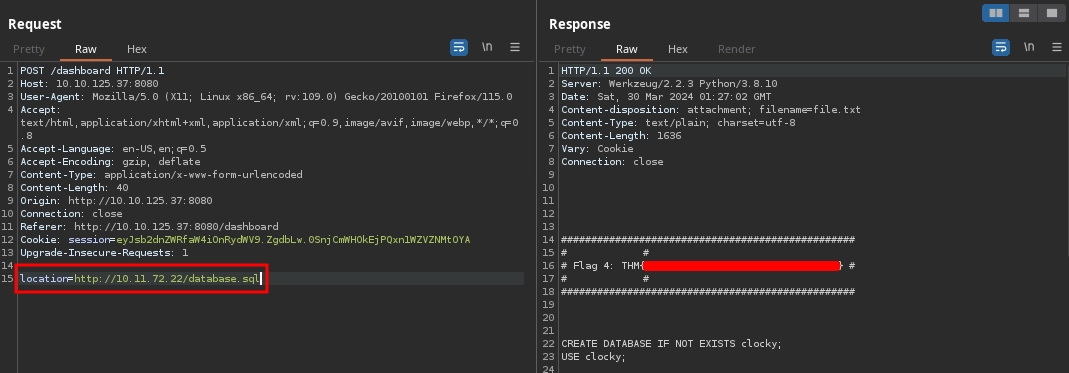Click the Host: 10.10.125.37:8080 header
This screenshot has width=1069, height=373.
coord(89,84)
